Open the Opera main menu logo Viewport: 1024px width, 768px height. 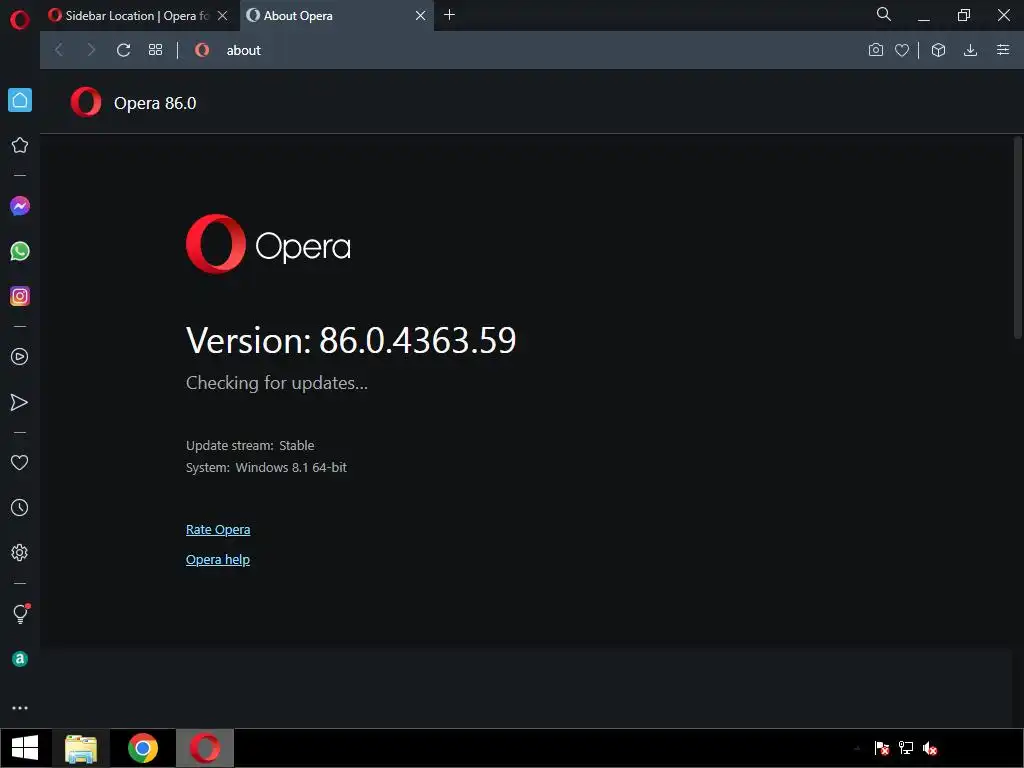pos(20,20)
